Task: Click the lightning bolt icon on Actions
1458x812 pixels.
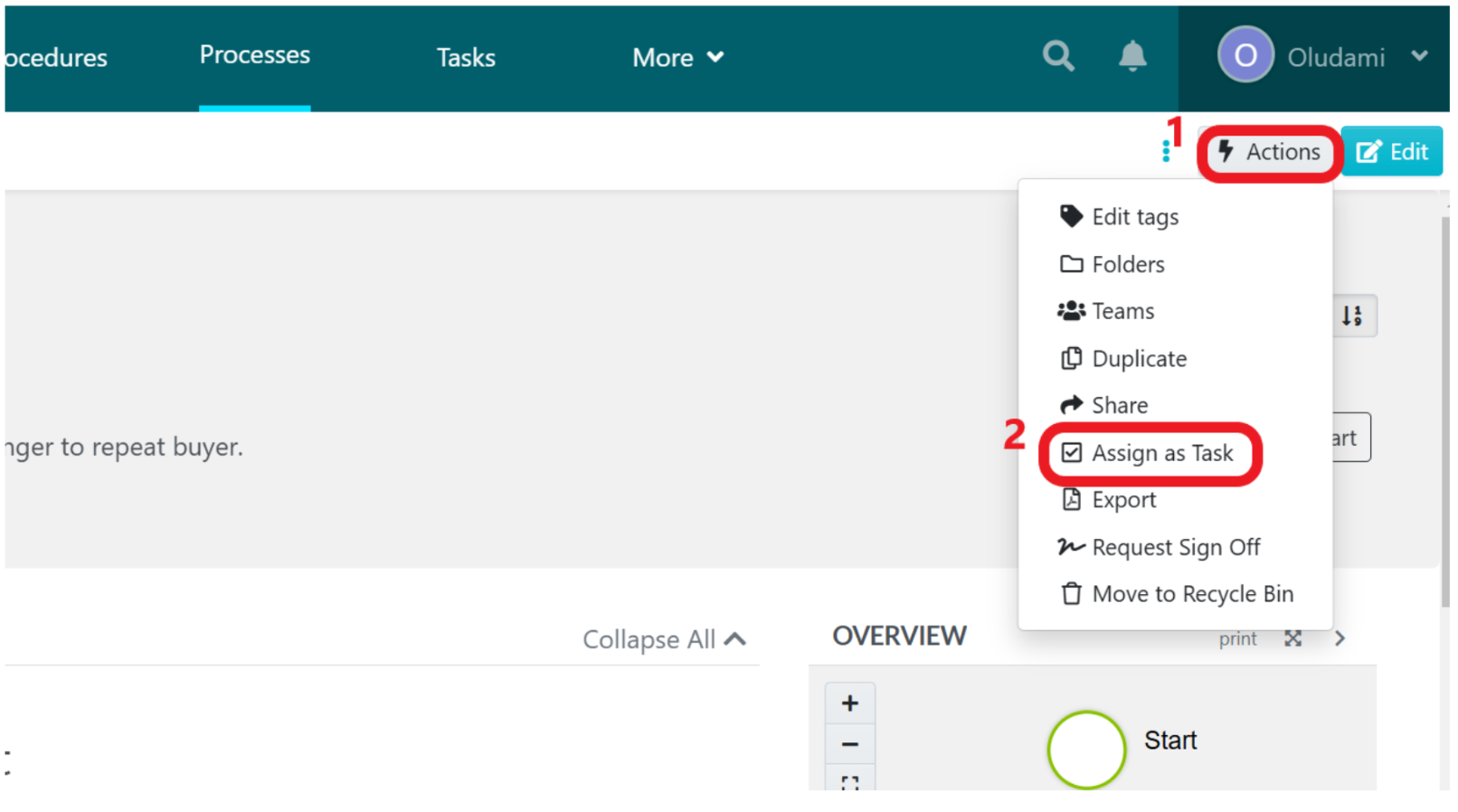Action: point(1226,151)
